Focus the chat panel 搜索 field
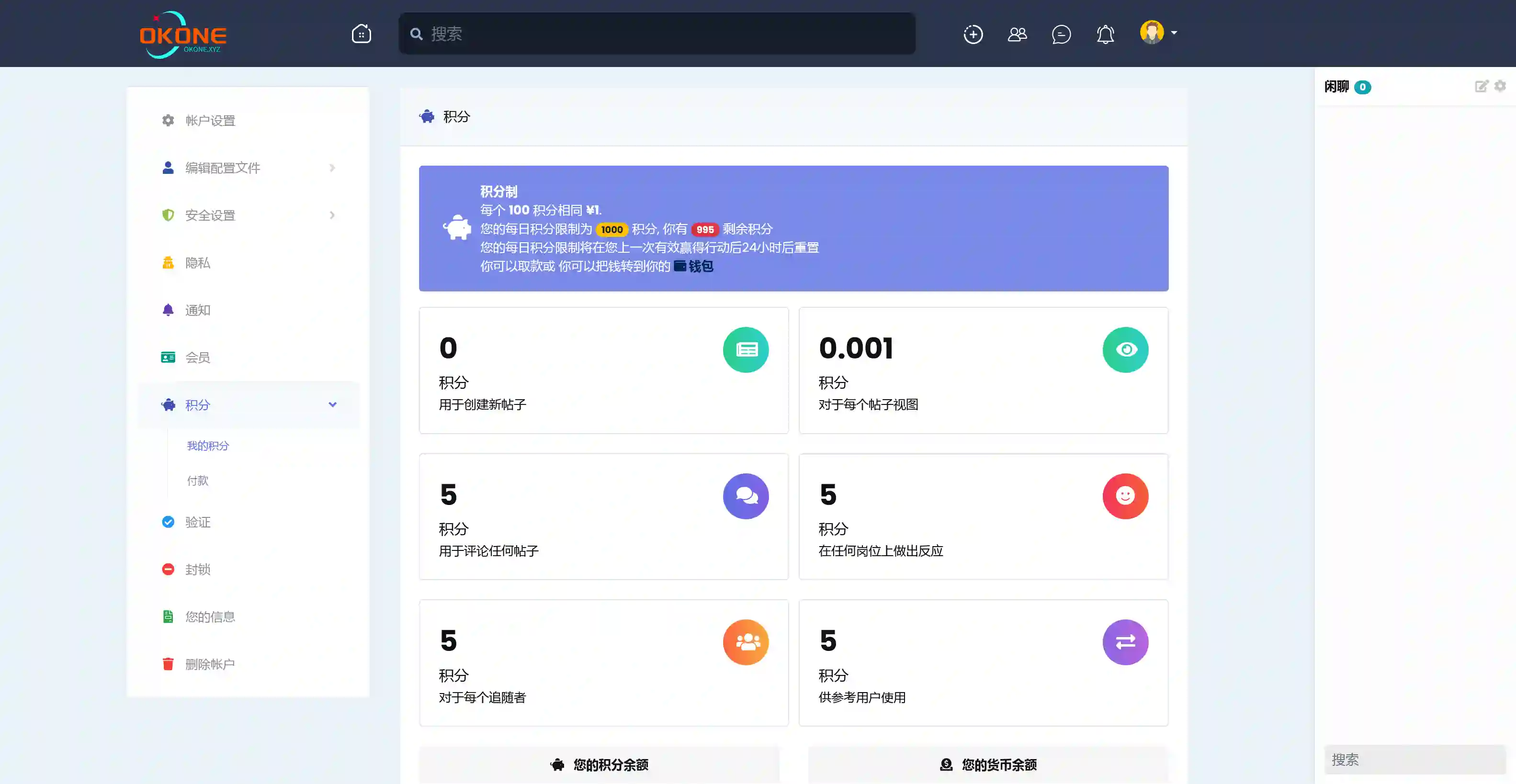The width and height of the screenshot is (1516, 784). tap(1415, 760)
